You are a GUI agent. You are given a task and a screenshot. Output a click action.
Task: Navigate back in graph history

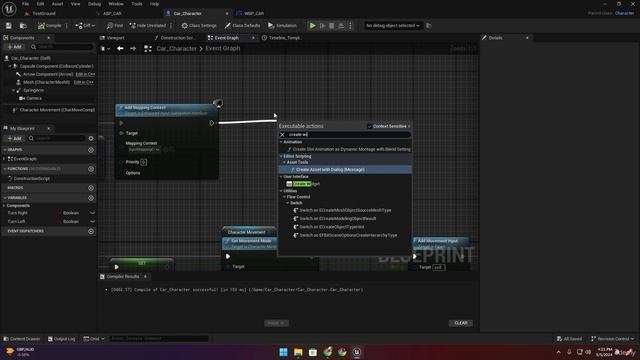pyautogui.click(x=120, y=49)
